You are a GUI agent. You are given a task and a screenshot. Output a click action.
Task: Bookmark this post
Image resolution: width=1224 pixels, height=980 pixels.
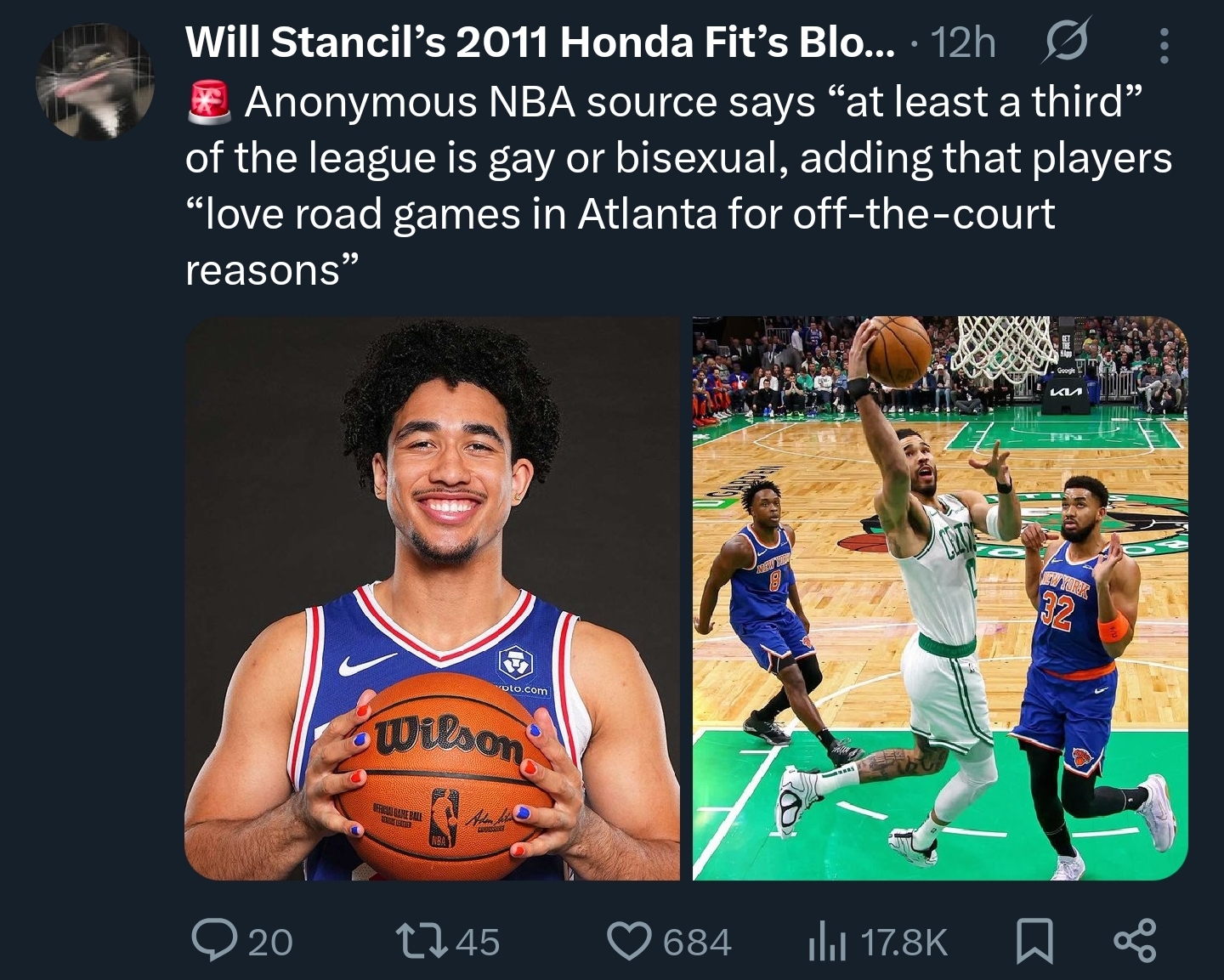coord(1035,941)
